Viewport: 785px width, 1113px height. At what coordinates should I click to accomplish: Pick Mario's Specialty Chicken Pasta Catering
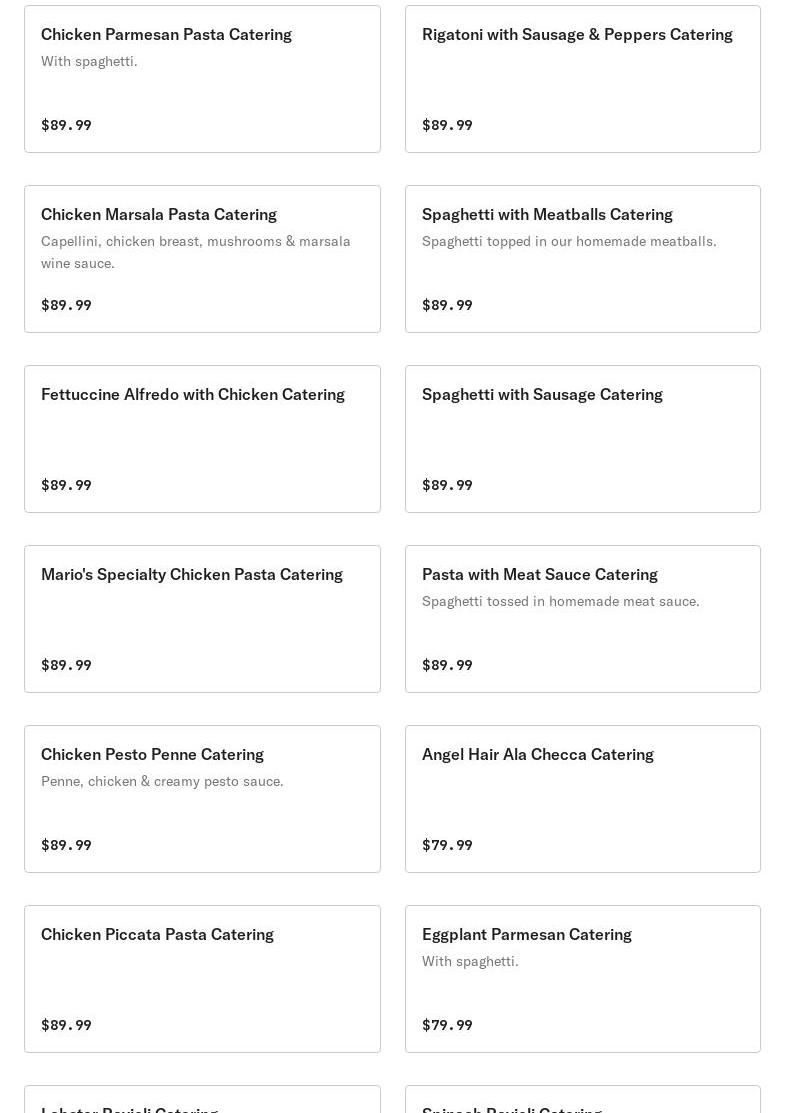(202, 619)
